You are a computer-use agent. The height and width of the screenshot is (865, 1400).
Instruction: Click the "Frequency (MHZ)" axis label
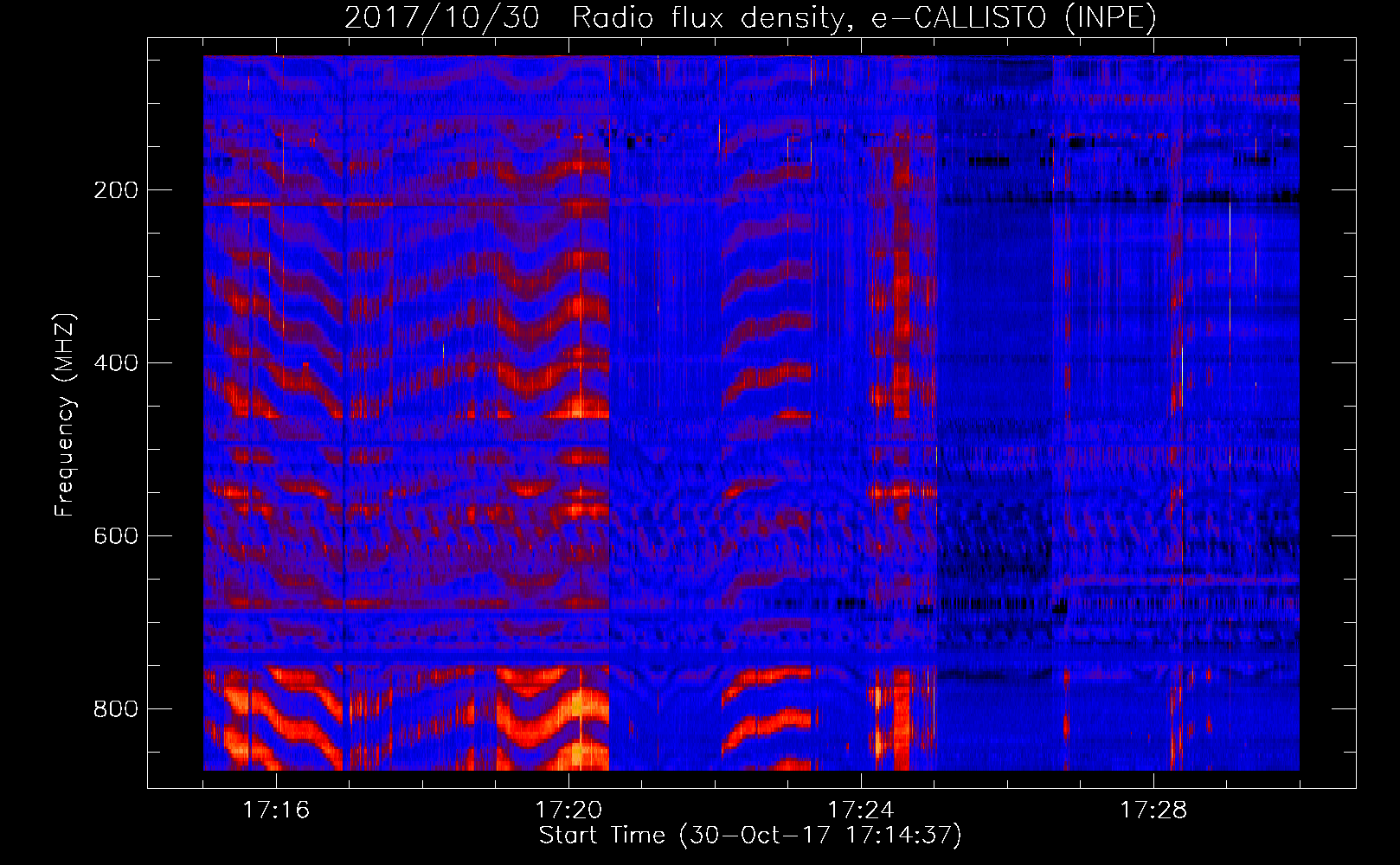click(x=64, y=414)
